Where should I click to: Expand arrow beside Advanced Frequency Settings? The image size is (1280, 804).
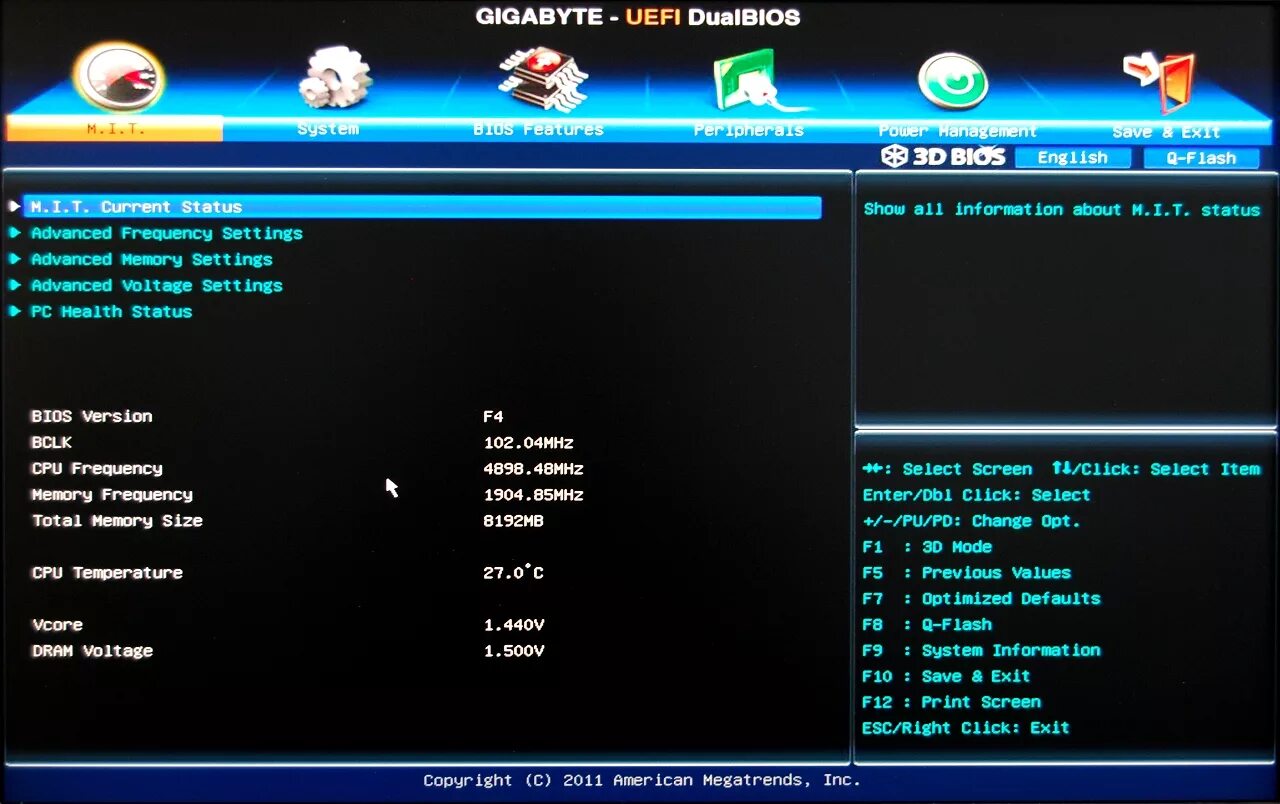coord(14,233)
